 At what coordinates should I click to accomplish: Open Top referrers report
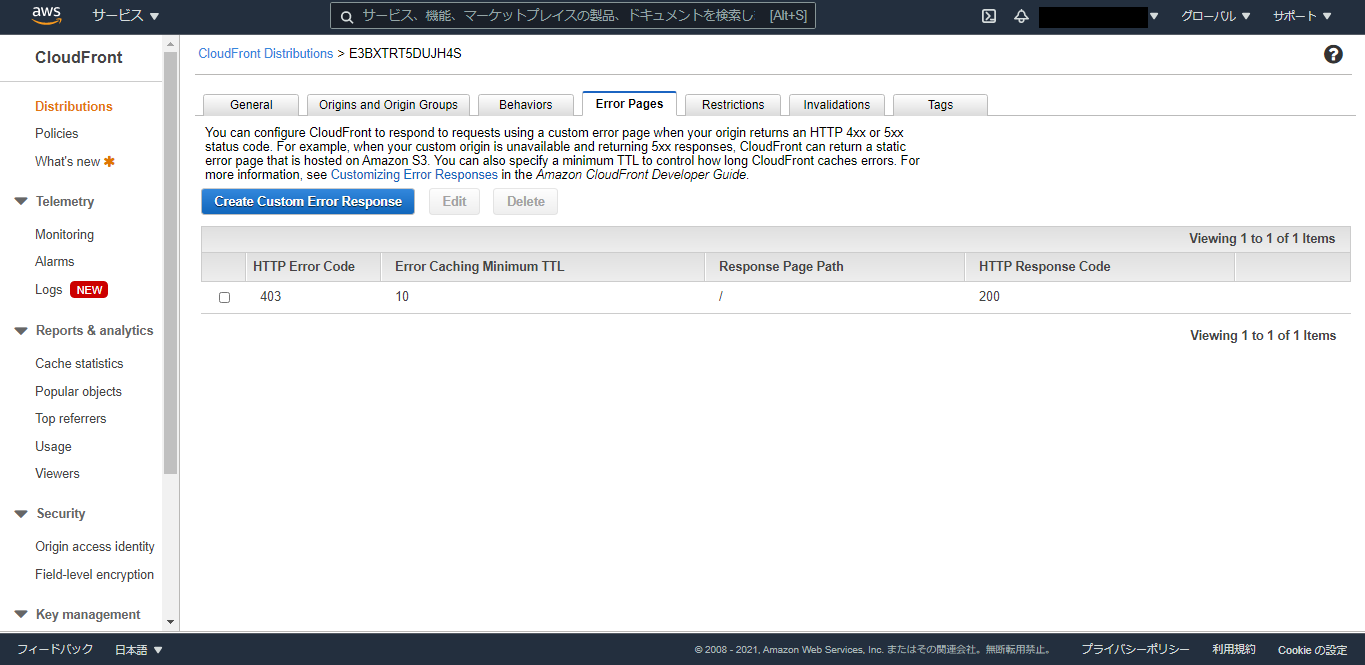(71, 418)
